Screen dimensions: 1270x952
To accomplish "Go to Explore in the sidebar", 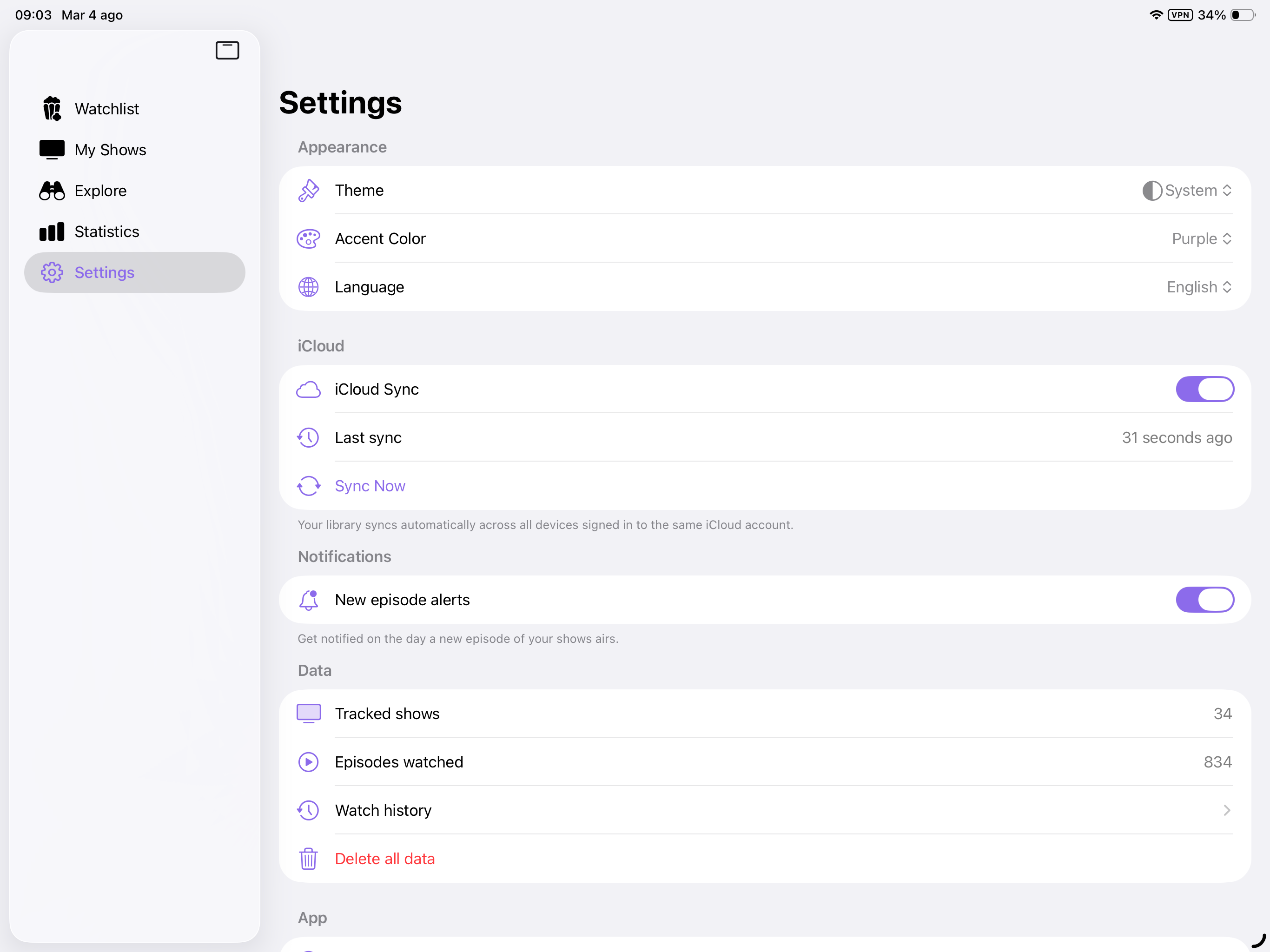I will (x=134, y=191).
